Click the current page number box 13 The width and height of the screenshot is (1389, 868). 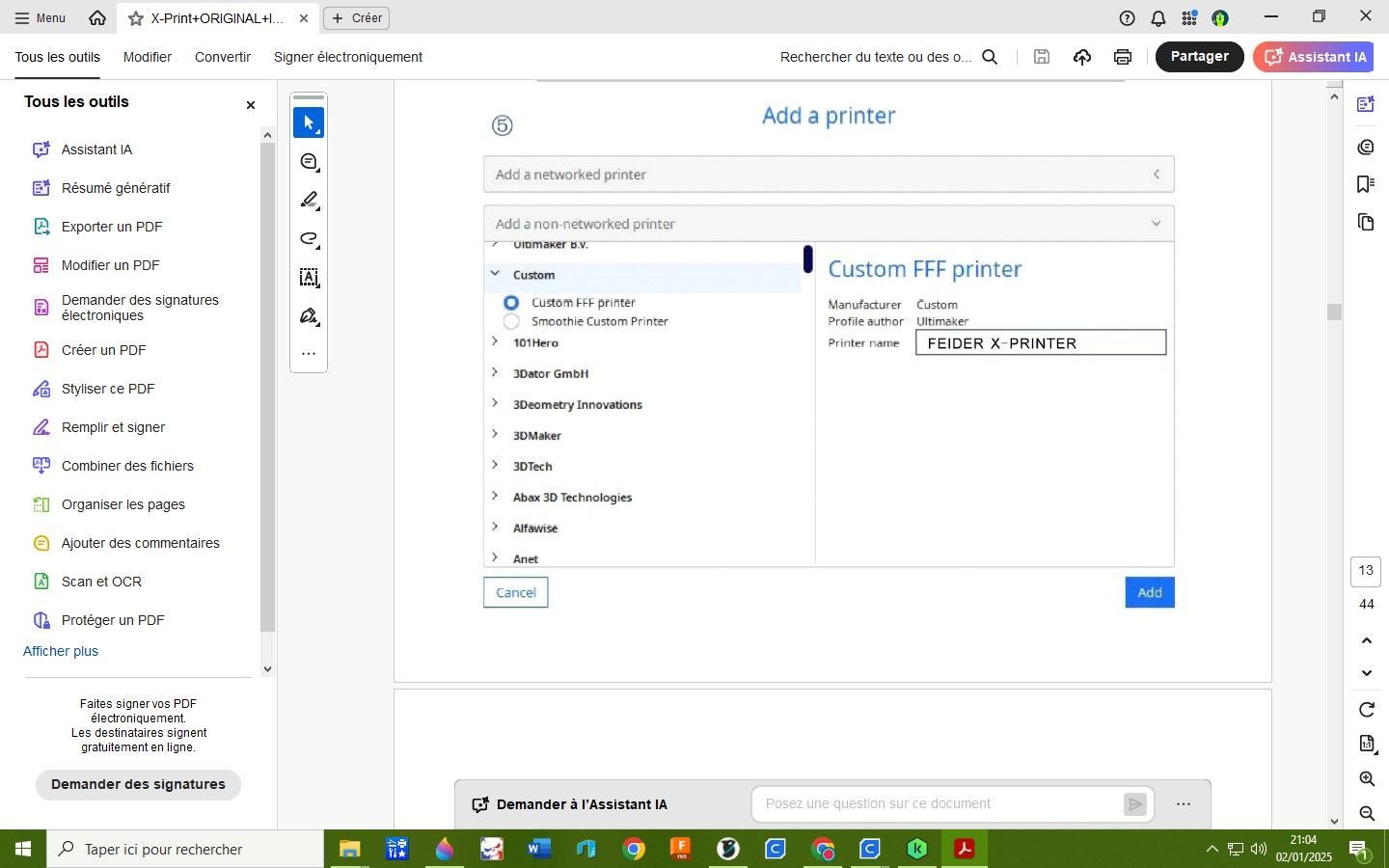tap(1366, 571)
